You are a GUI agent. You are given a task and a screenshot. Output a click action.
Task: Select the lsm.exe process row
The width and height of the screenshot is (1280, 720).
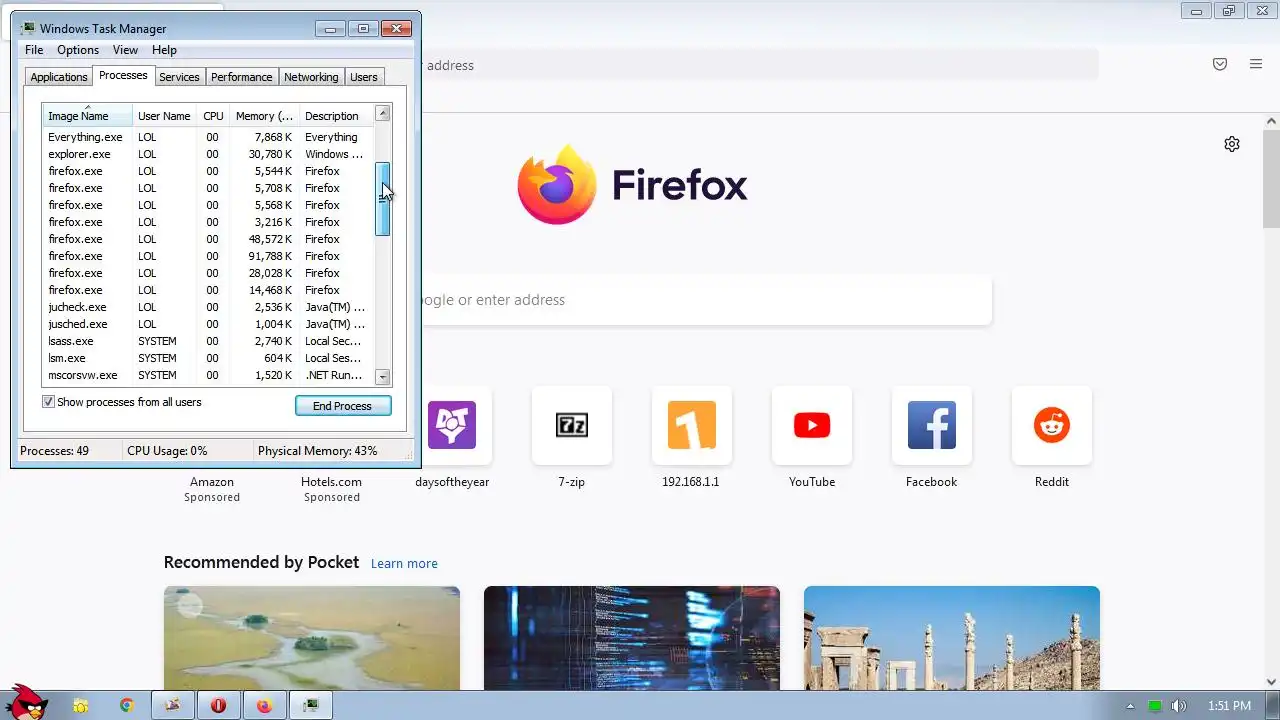pos(208,358)
